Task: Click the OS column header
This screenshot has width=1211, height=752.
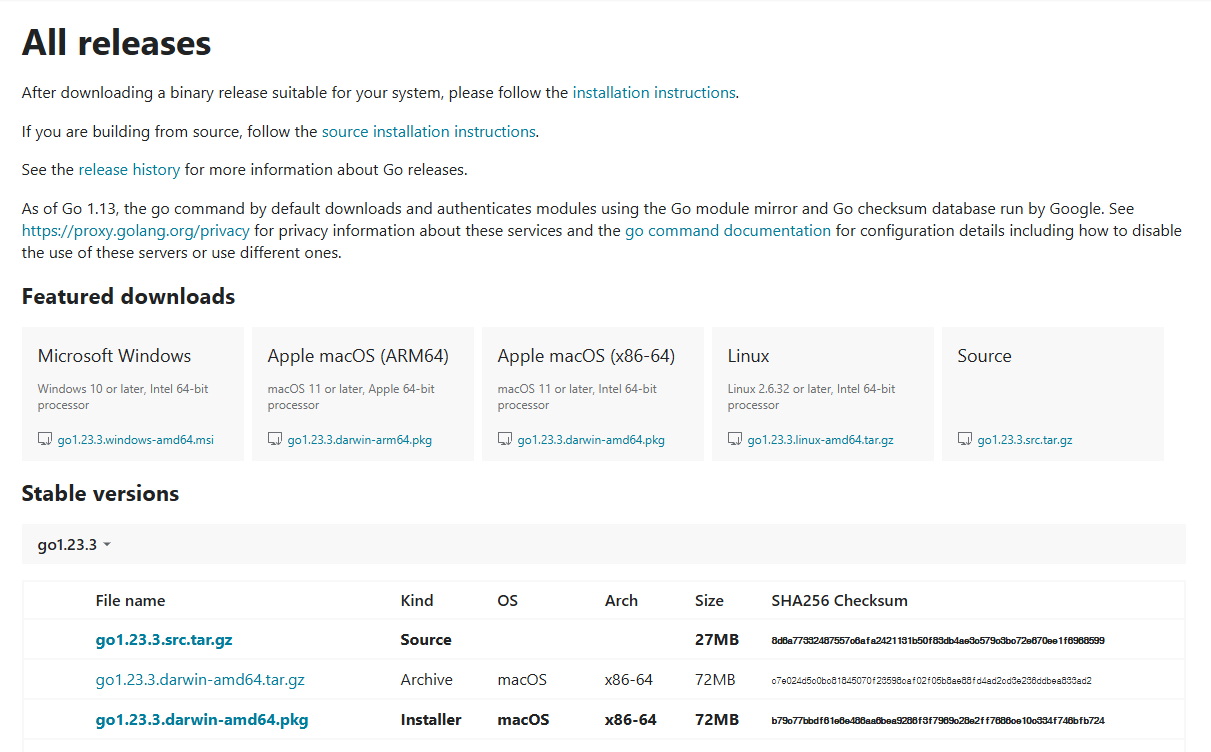Action: pos(507,600)
